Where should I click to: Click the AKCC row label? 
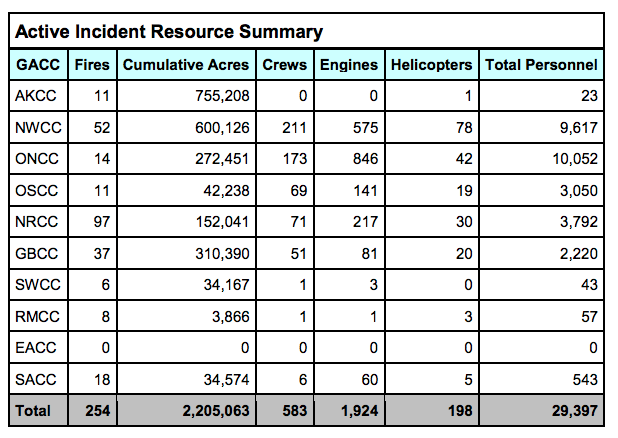36,96
